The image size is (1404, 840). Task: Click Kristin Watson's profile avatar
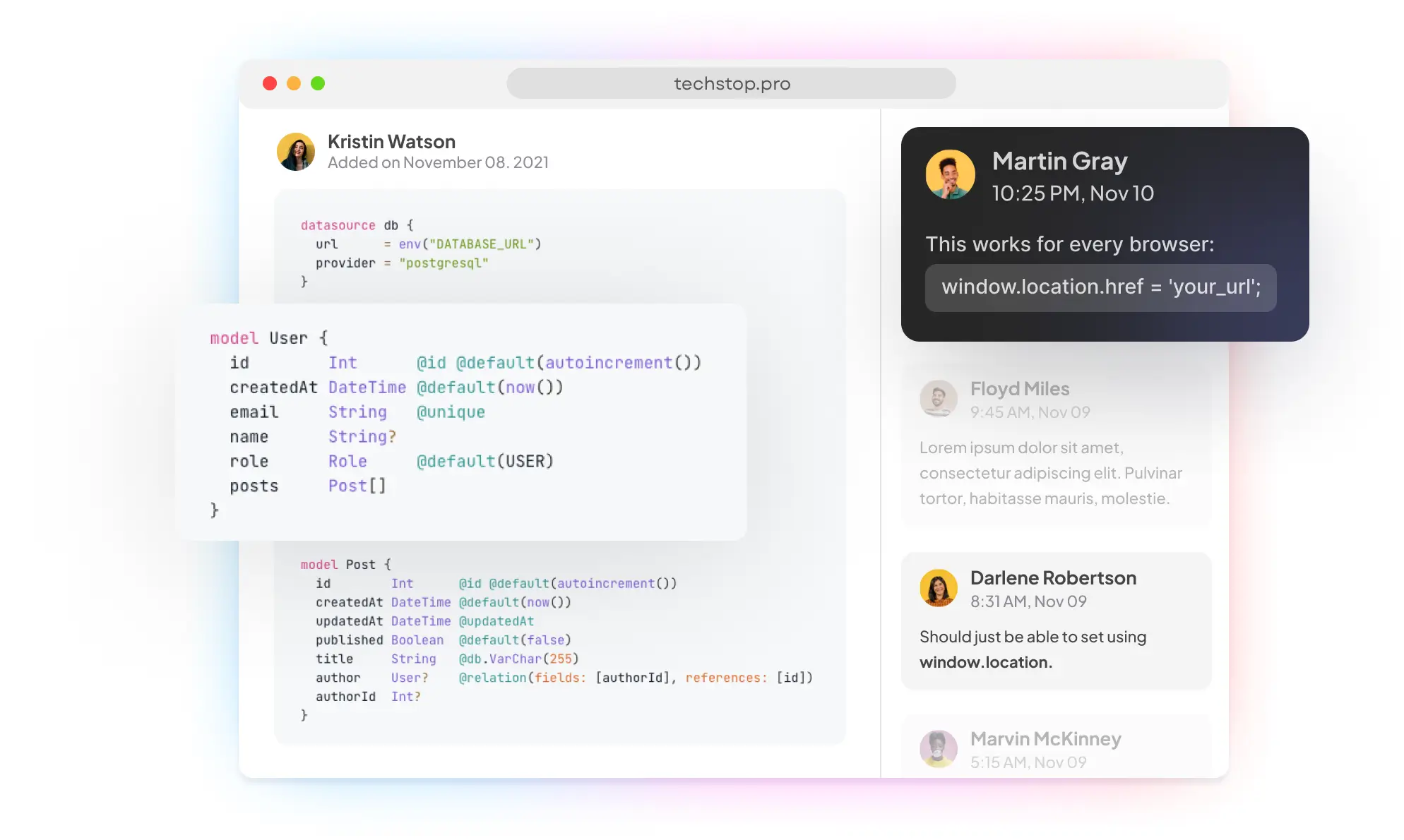pyautogui.click(x=295, y=152)
